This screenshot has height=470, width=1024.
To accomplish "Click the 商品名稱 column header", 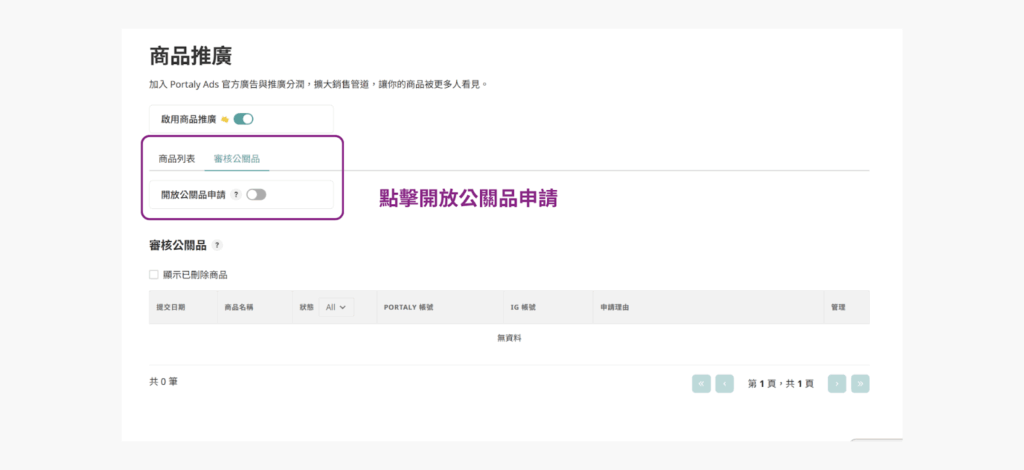I will 239,307.
